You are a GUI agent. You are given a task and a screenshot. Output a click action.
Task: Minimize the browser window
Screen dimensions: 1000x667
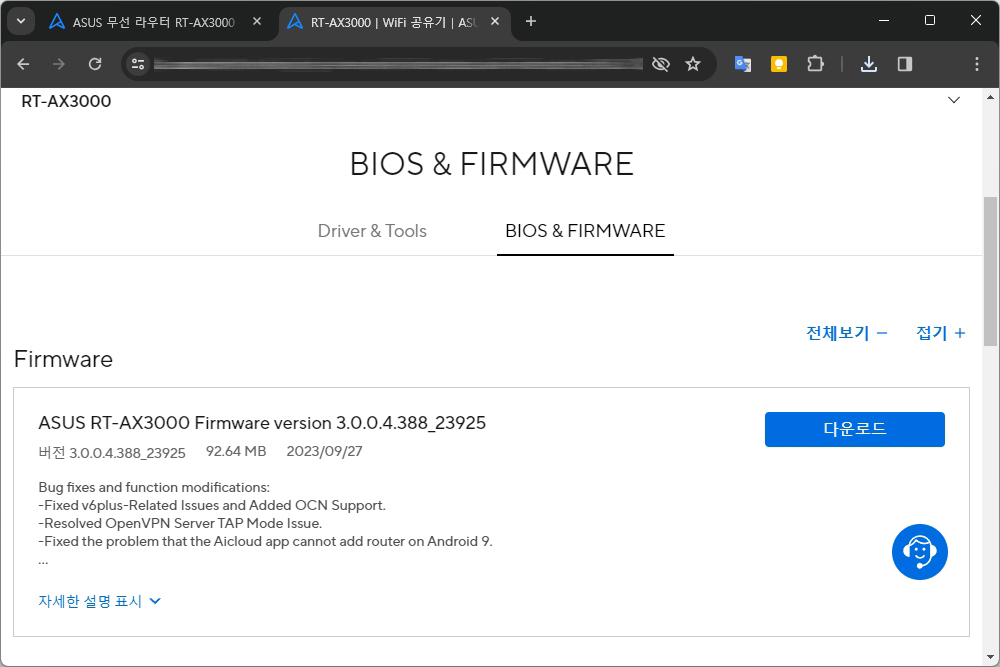pyautogui.click(x=884, y=20)
